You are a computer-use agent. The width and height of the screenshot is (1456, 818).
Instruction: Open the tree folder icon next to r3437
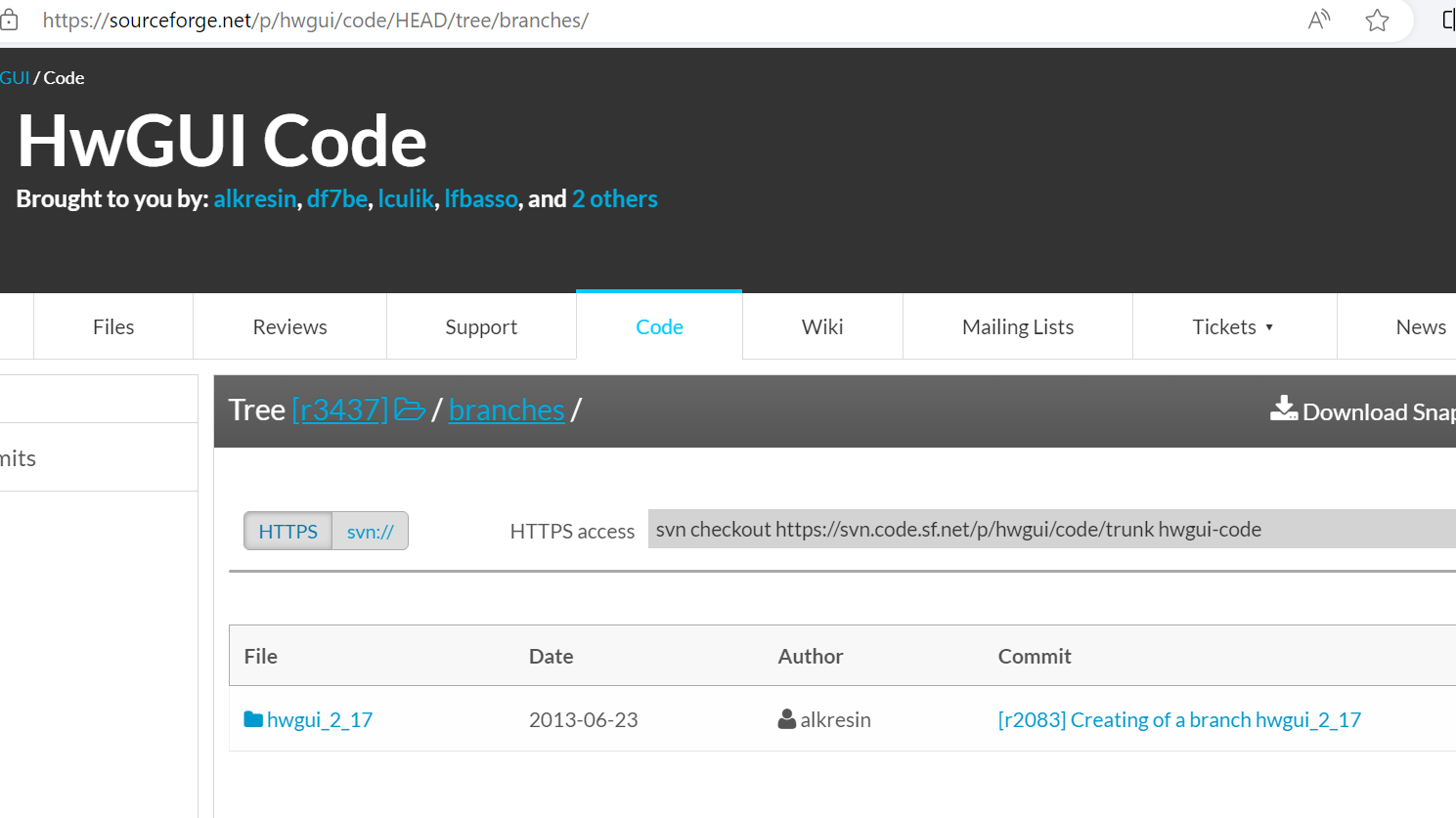point(410,409)
